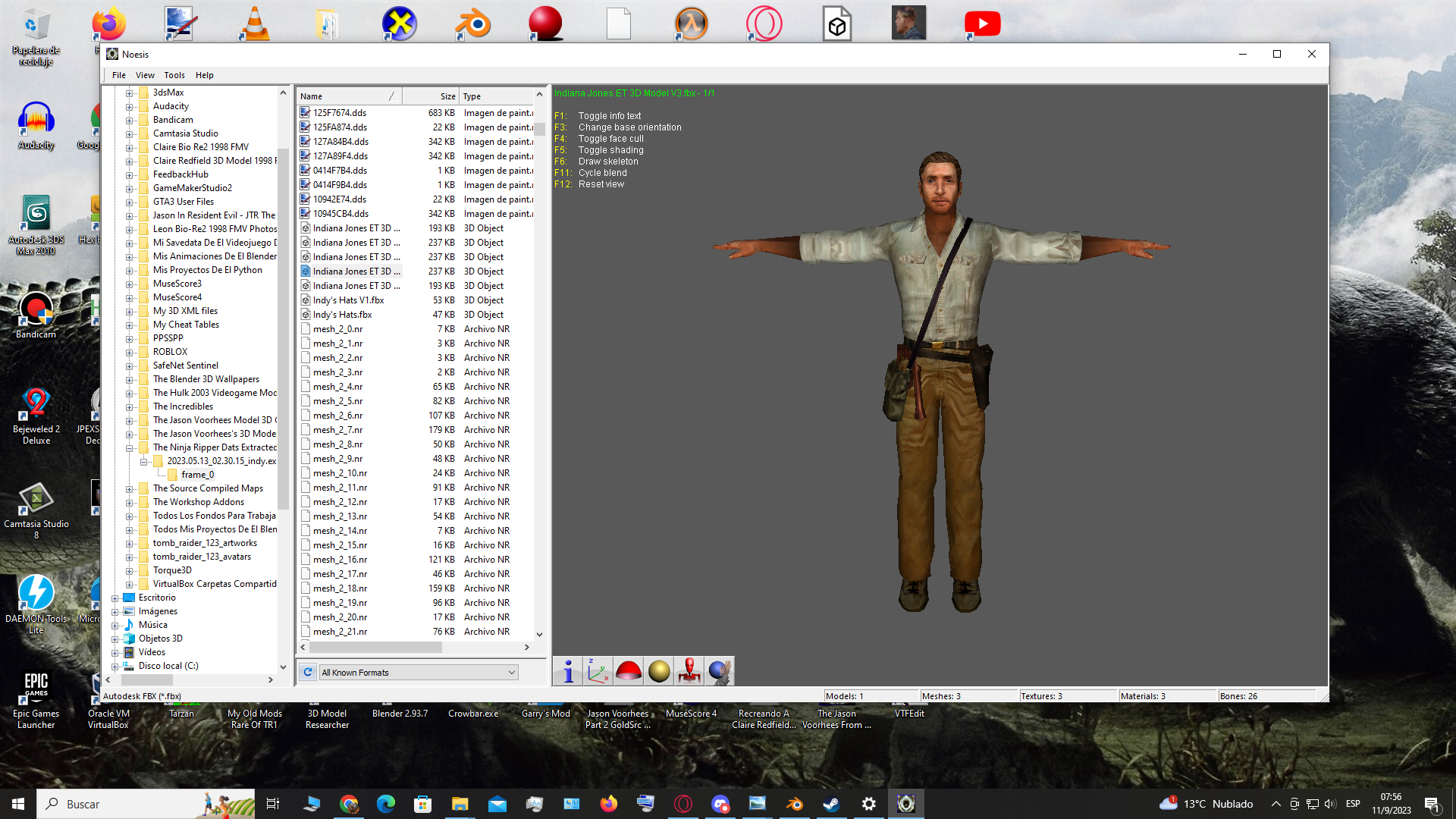Sort files by the Name column header
The height and width of the screenshot is (819, 1456).
coord(349,96)
